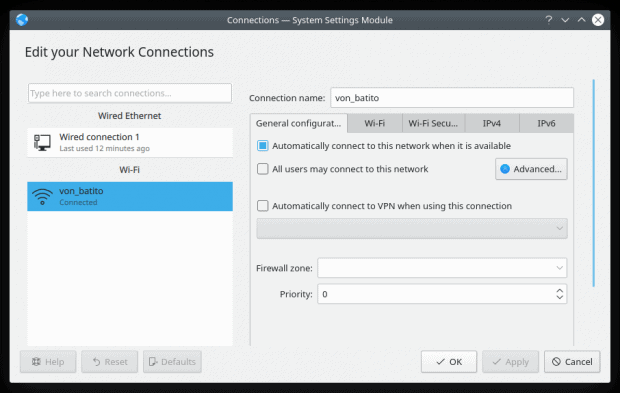Open the disabled VPN selection dropdown
Image resolution: width=620 pixels, height=393 pixels.
pos(412,228)
